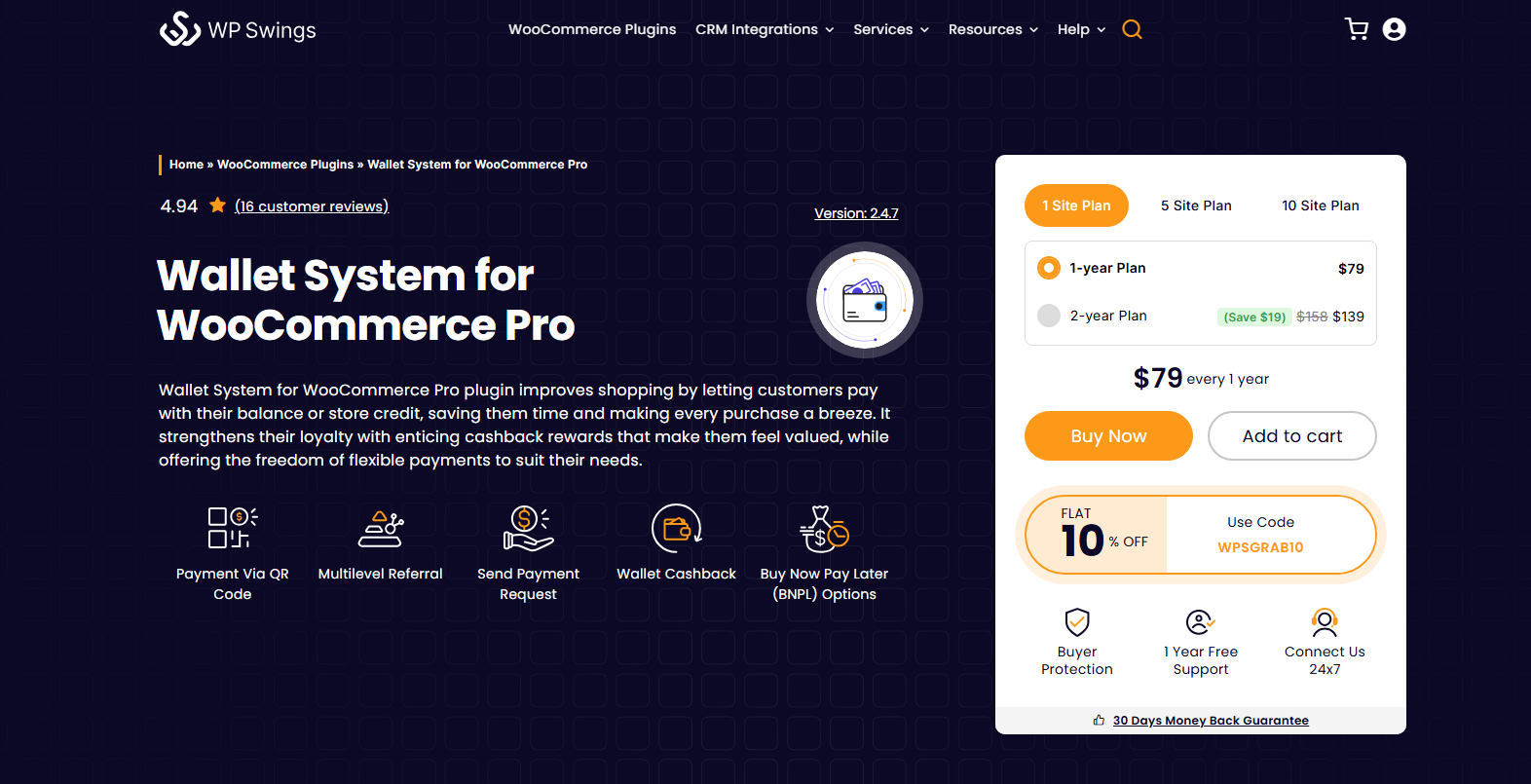Screen dimensions: 1531x784
Task: Expand the Resources dropdown
Action: pos(993,29)
